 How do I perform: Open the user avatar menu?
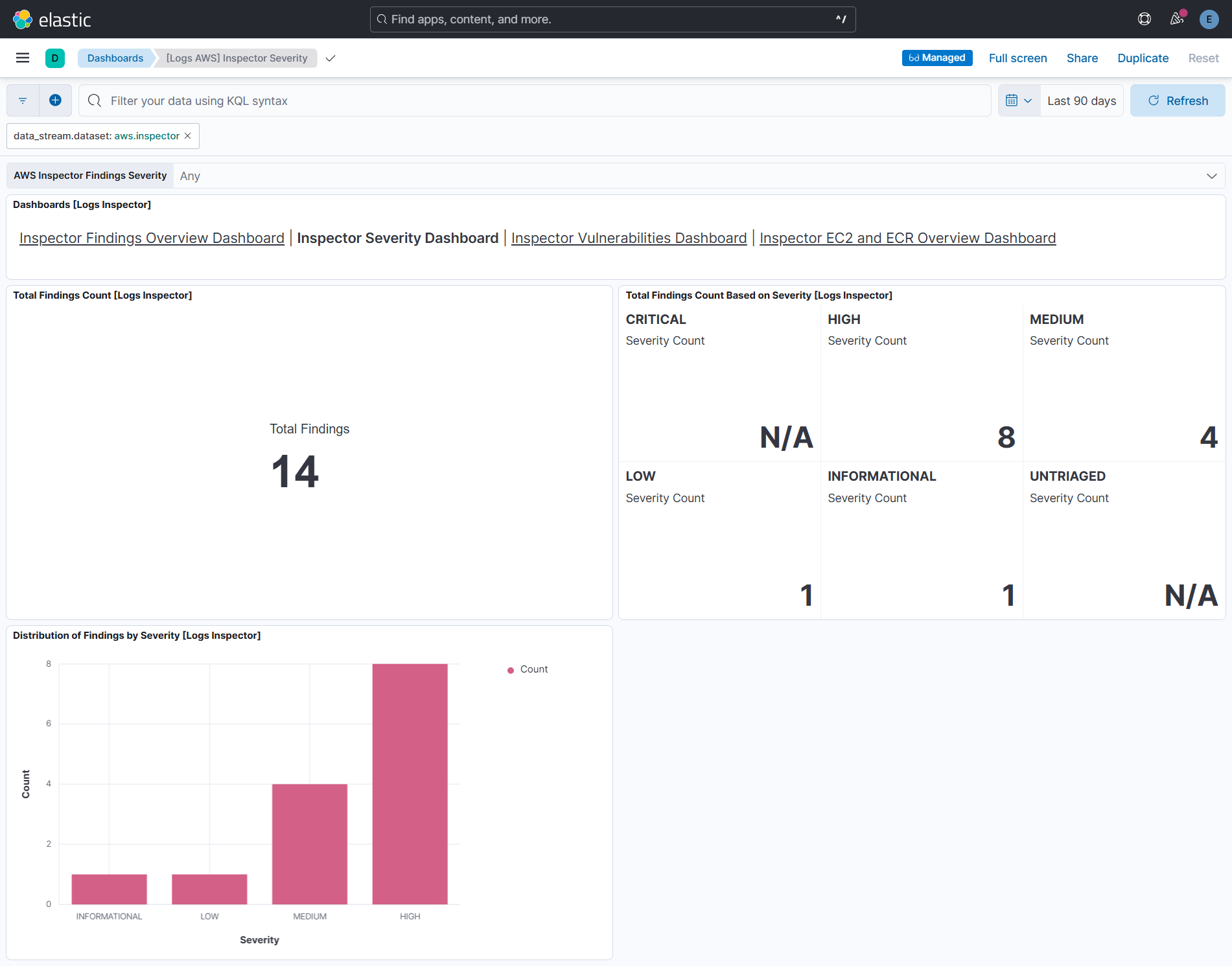pyautogui.click(x=1209, y=19)
